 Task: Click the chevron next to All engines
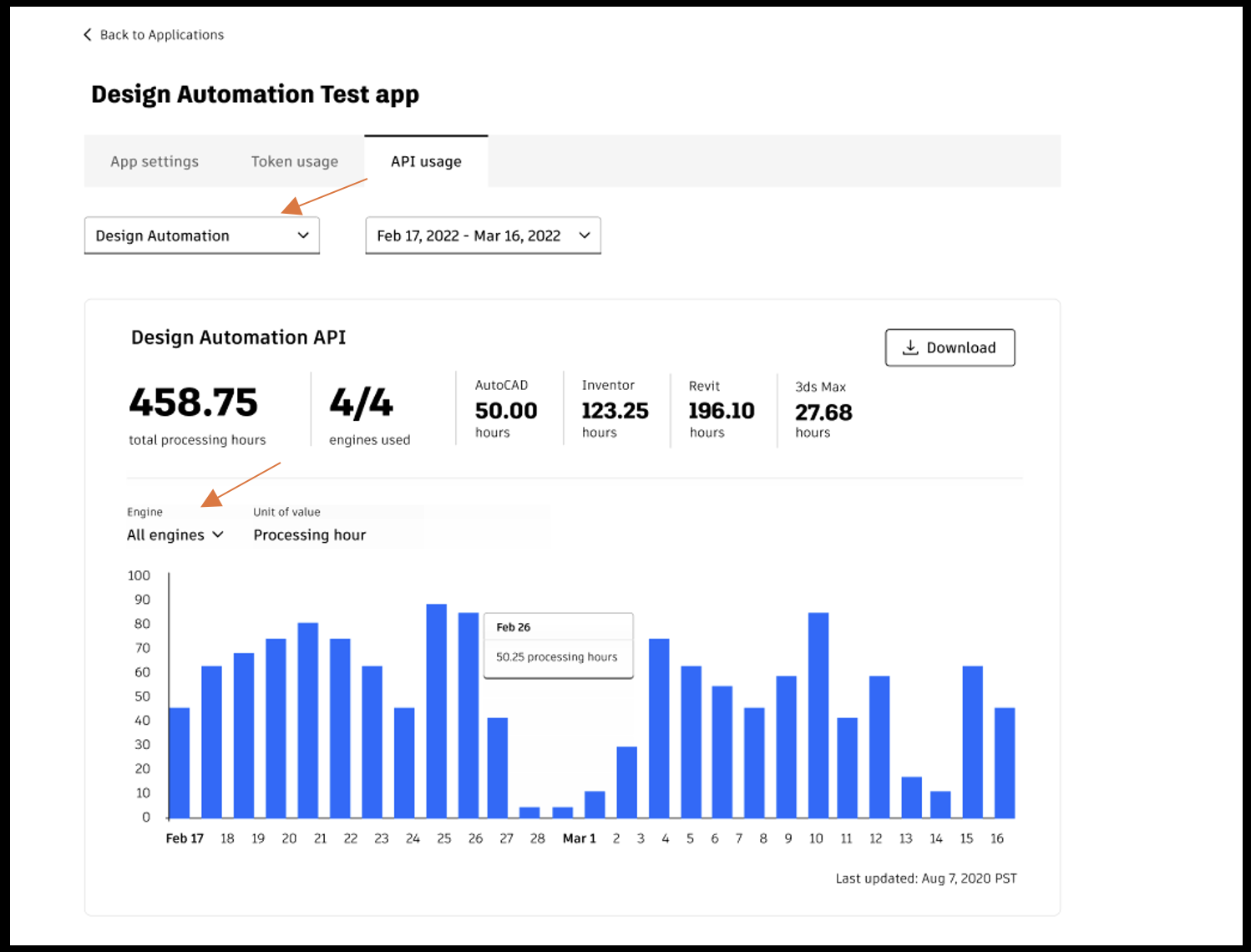219,534
